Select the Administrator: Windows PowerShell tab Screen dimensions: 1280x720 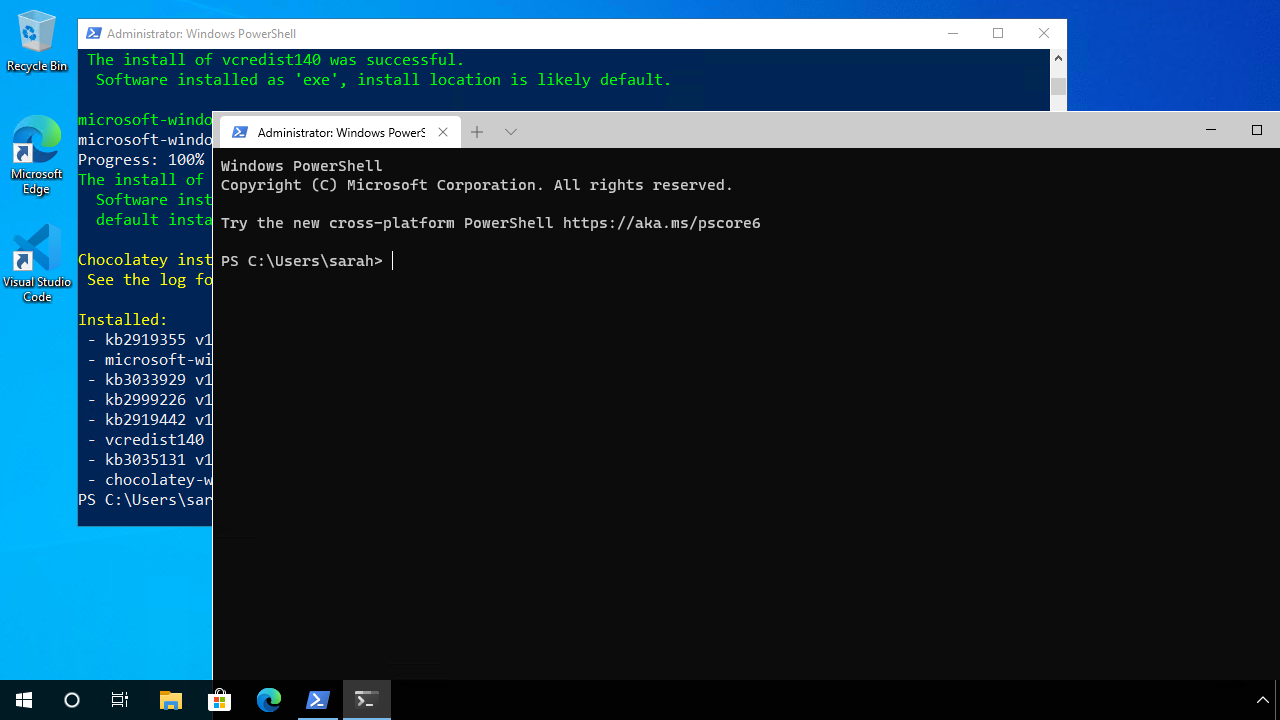coord(340,131)
